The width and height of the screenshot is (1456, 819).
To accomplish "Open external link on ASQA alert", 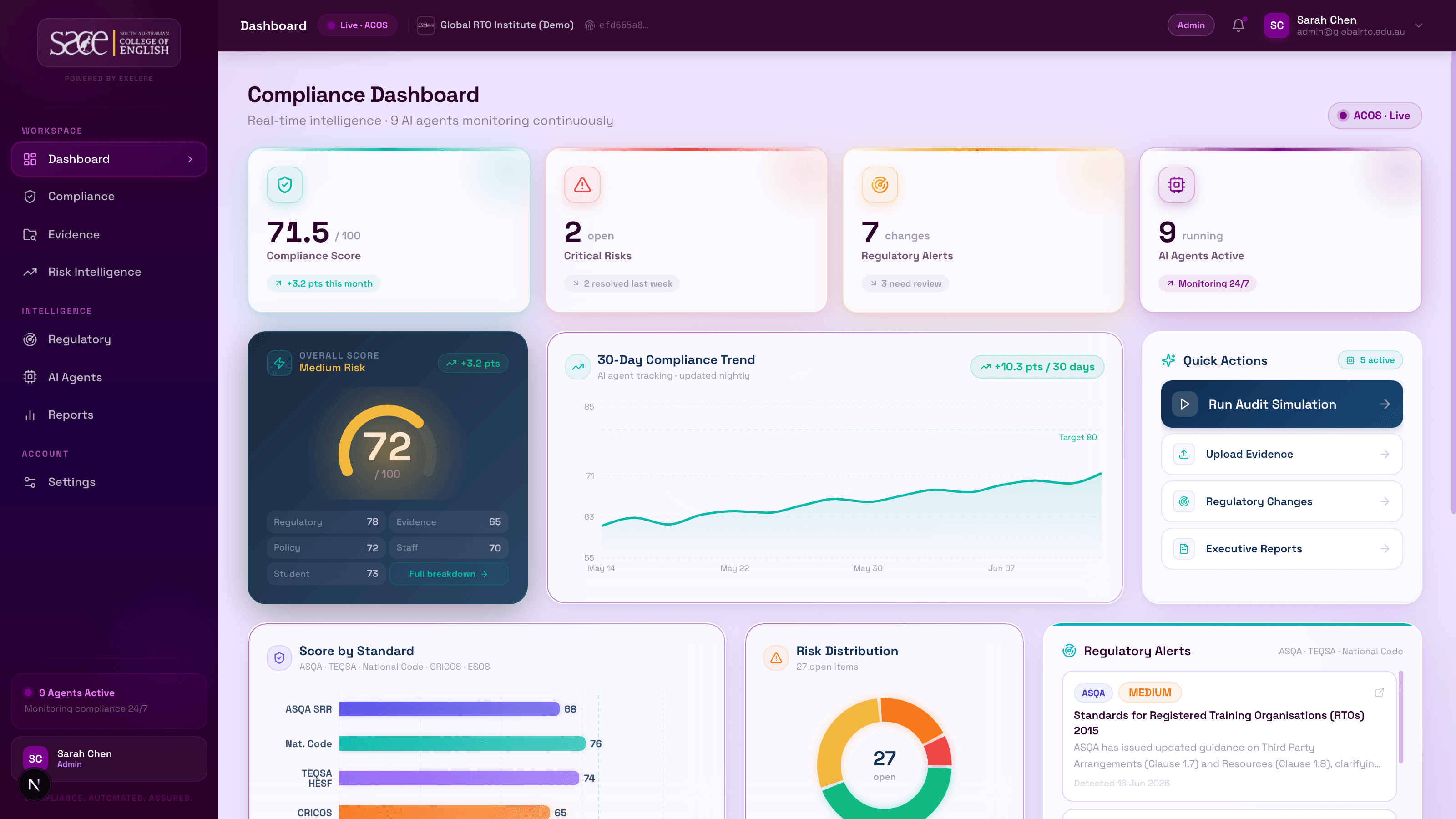I will pyautogui.click(x=1379, y=693).
